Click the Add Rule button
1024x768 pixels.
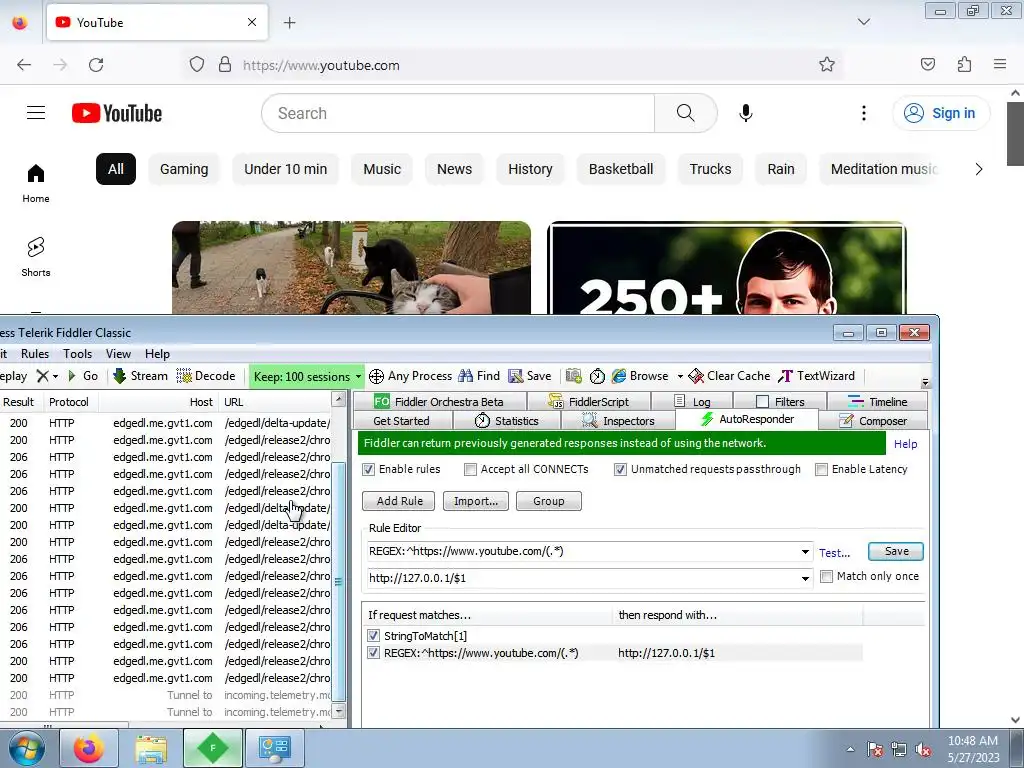(400, 501)
